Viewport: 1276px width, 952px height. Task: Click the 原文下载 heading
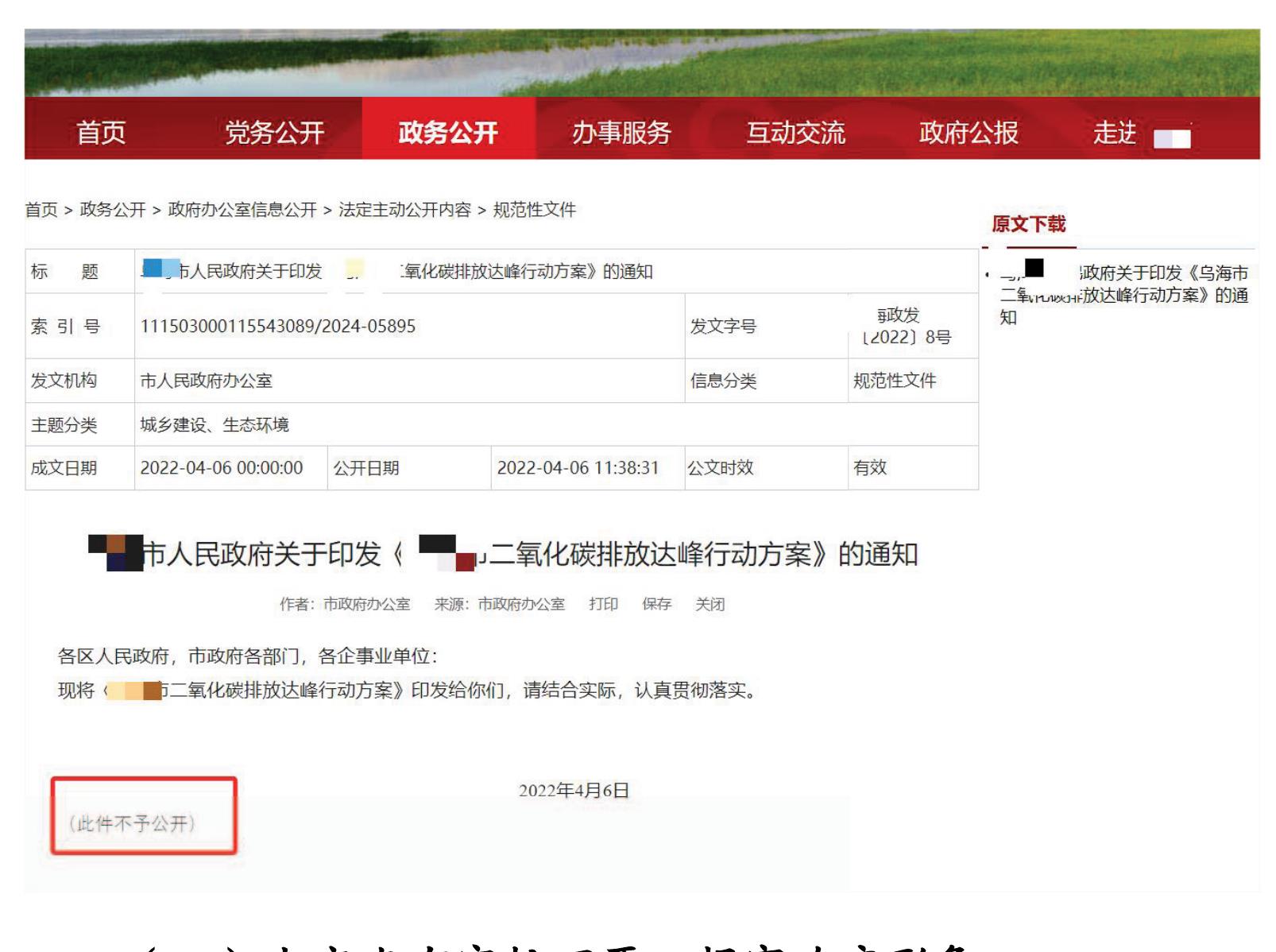1029,224
